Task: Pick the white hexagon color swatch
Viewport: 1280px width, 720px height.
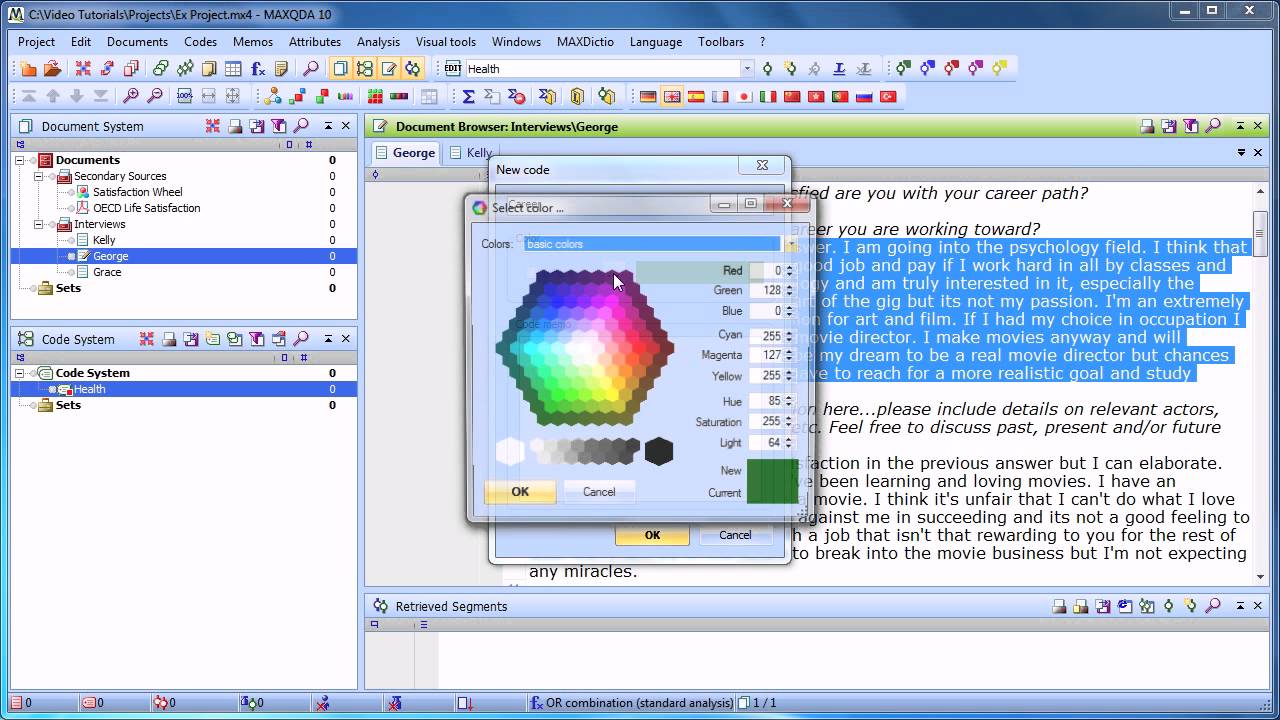Action: point(510,452)
